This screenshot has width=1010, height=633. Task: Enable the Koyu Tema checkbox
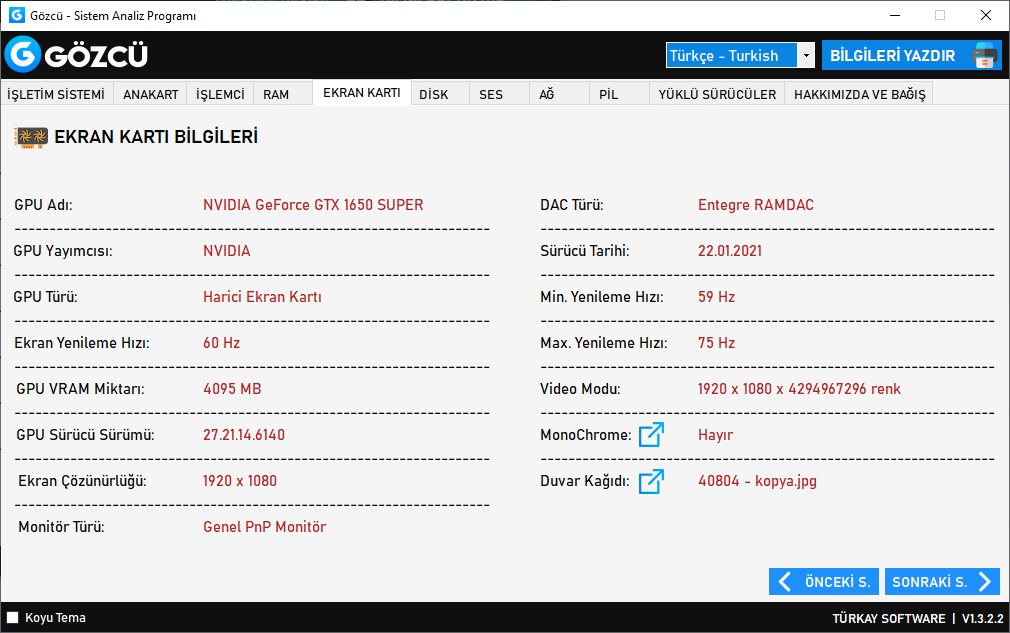[x=12, y=618]
